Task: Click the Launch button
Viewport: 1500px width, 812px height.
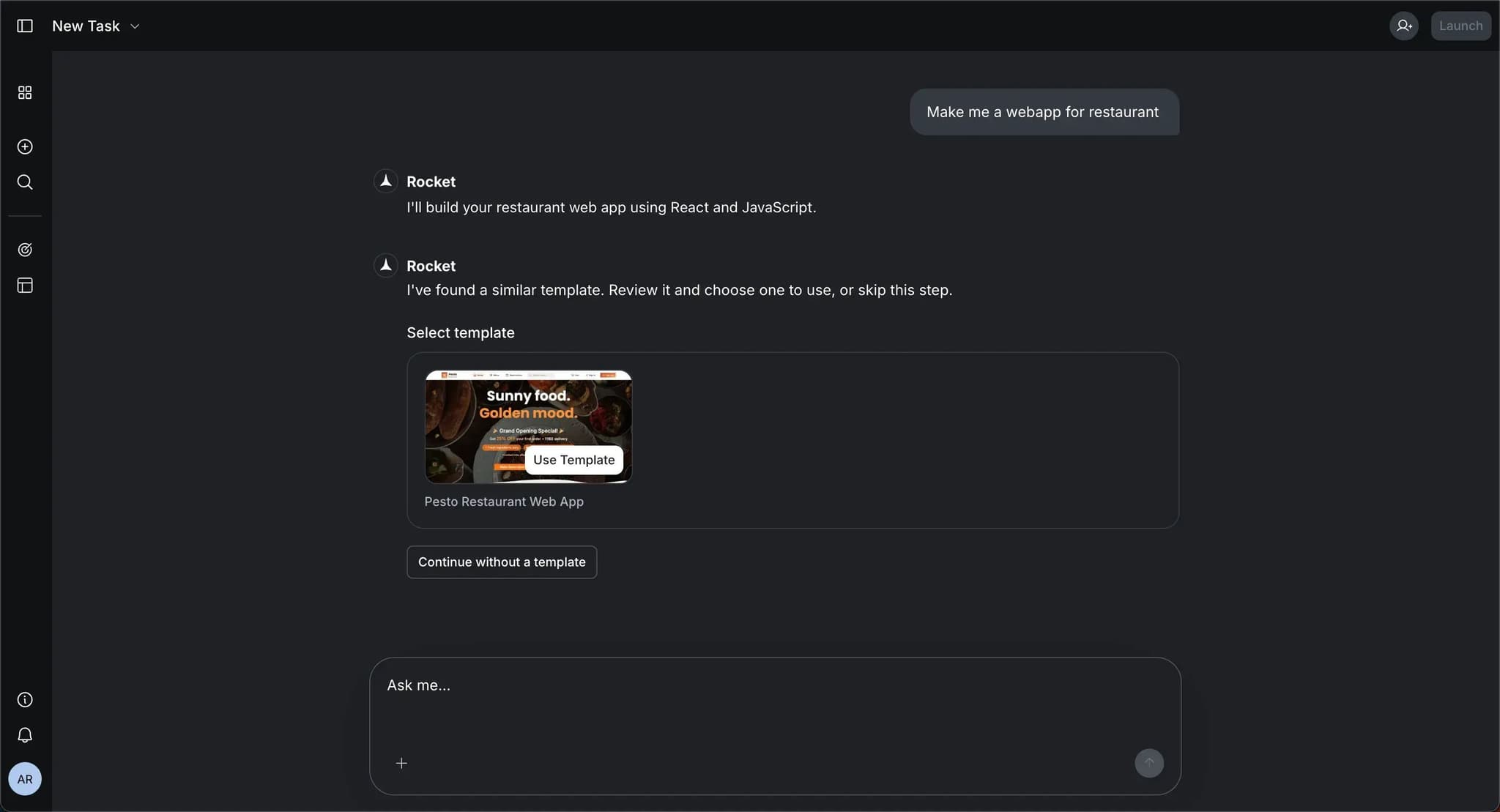Action: pos(1460,26)
